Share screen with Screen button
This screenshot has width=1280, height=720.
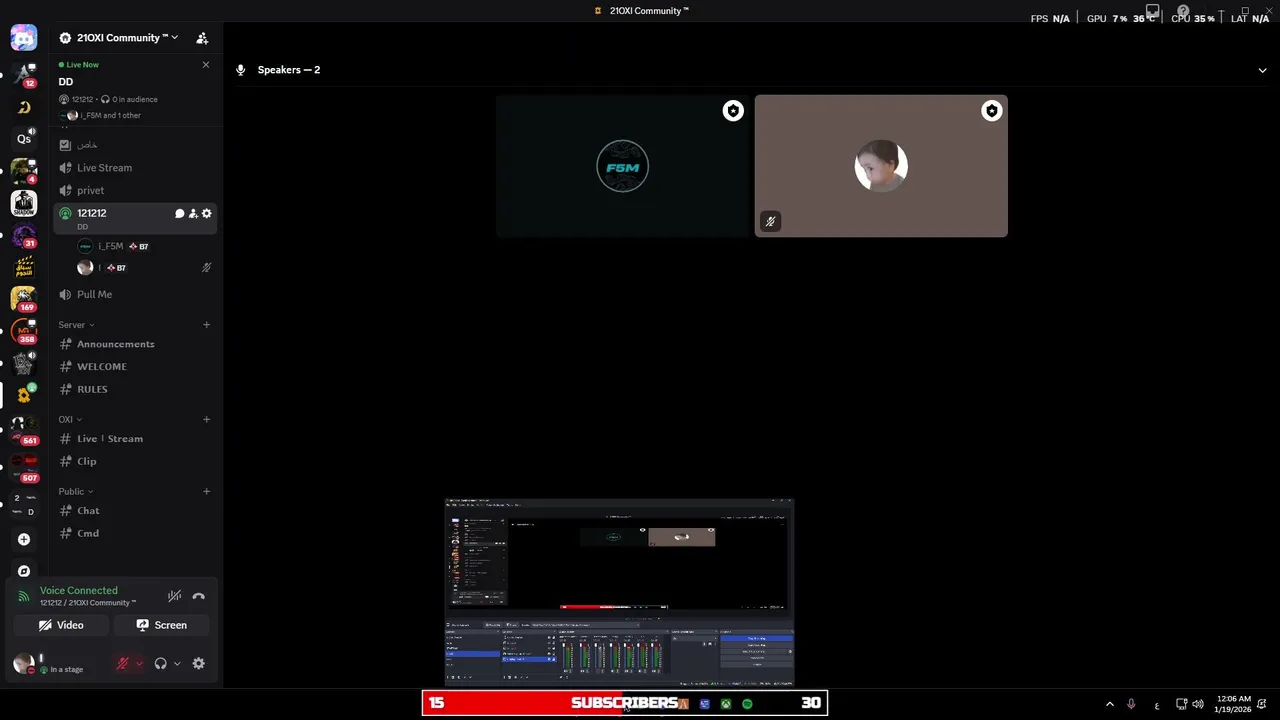[162, 625]
